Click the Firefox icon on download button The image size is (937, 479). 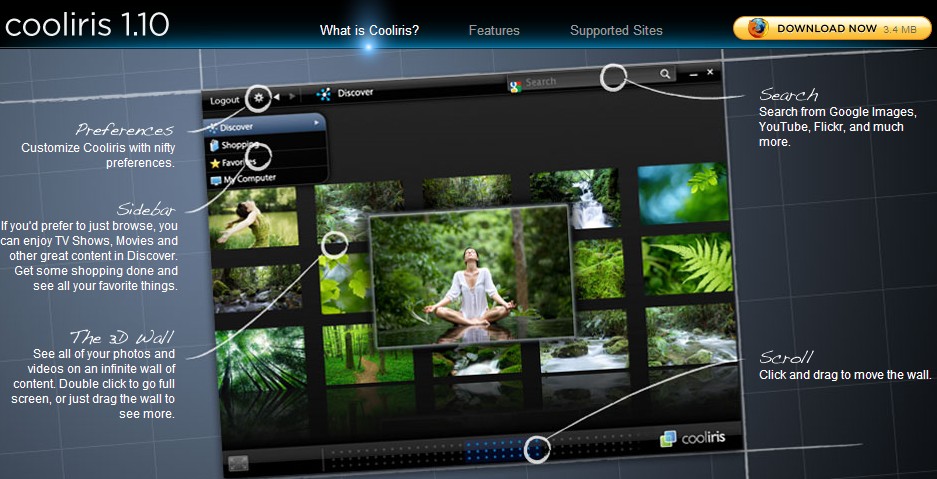coord(758,28)
